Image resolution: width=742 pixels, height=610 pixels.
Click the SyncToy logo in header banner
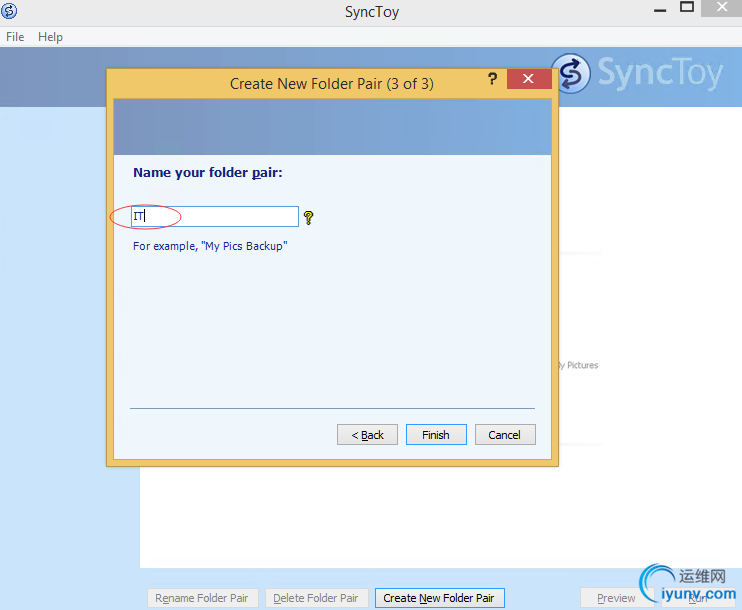coord(638,73)
